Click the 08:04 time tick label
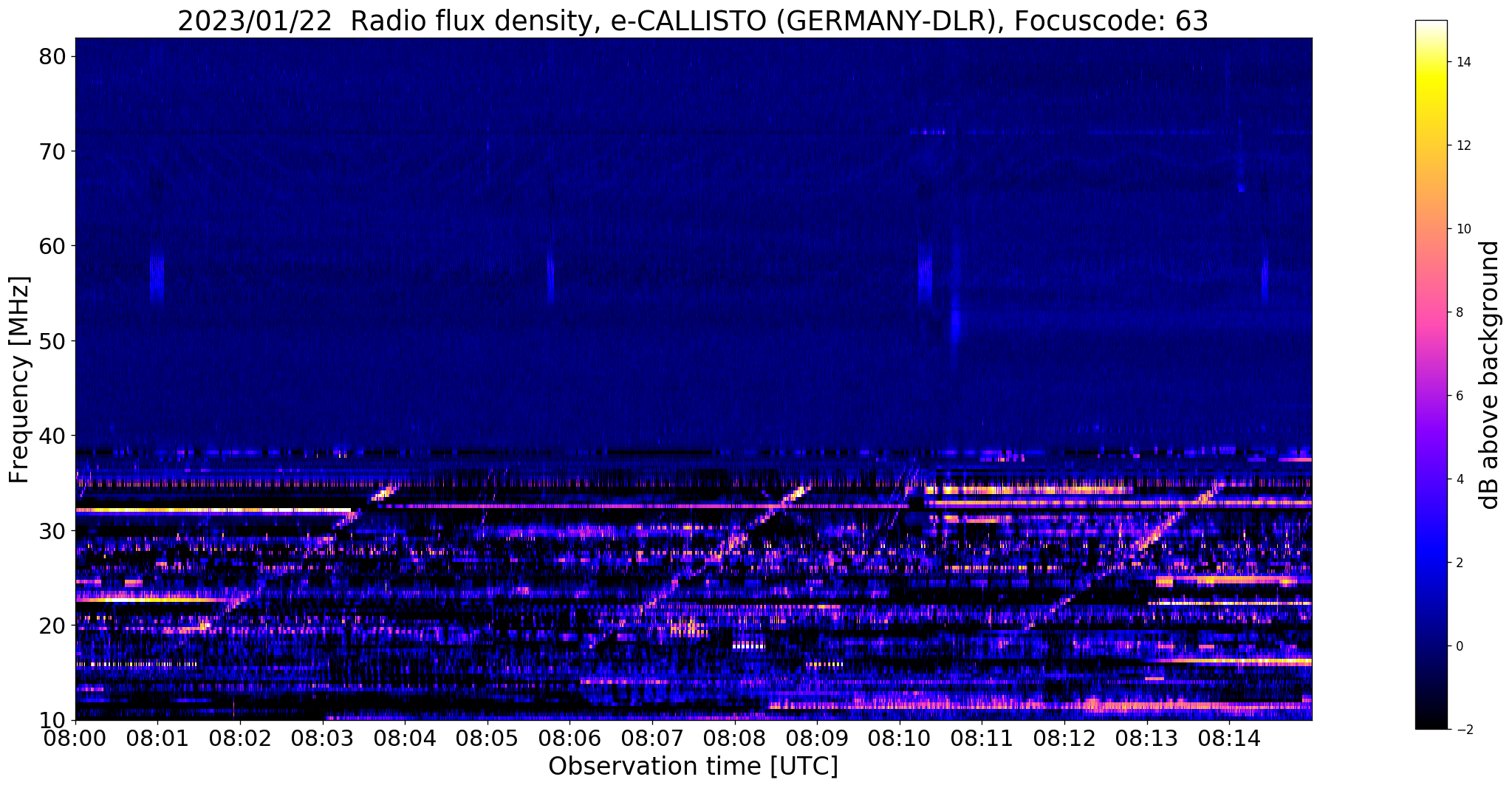This screenshot has height=788, width=1512. tap(405, 737)
